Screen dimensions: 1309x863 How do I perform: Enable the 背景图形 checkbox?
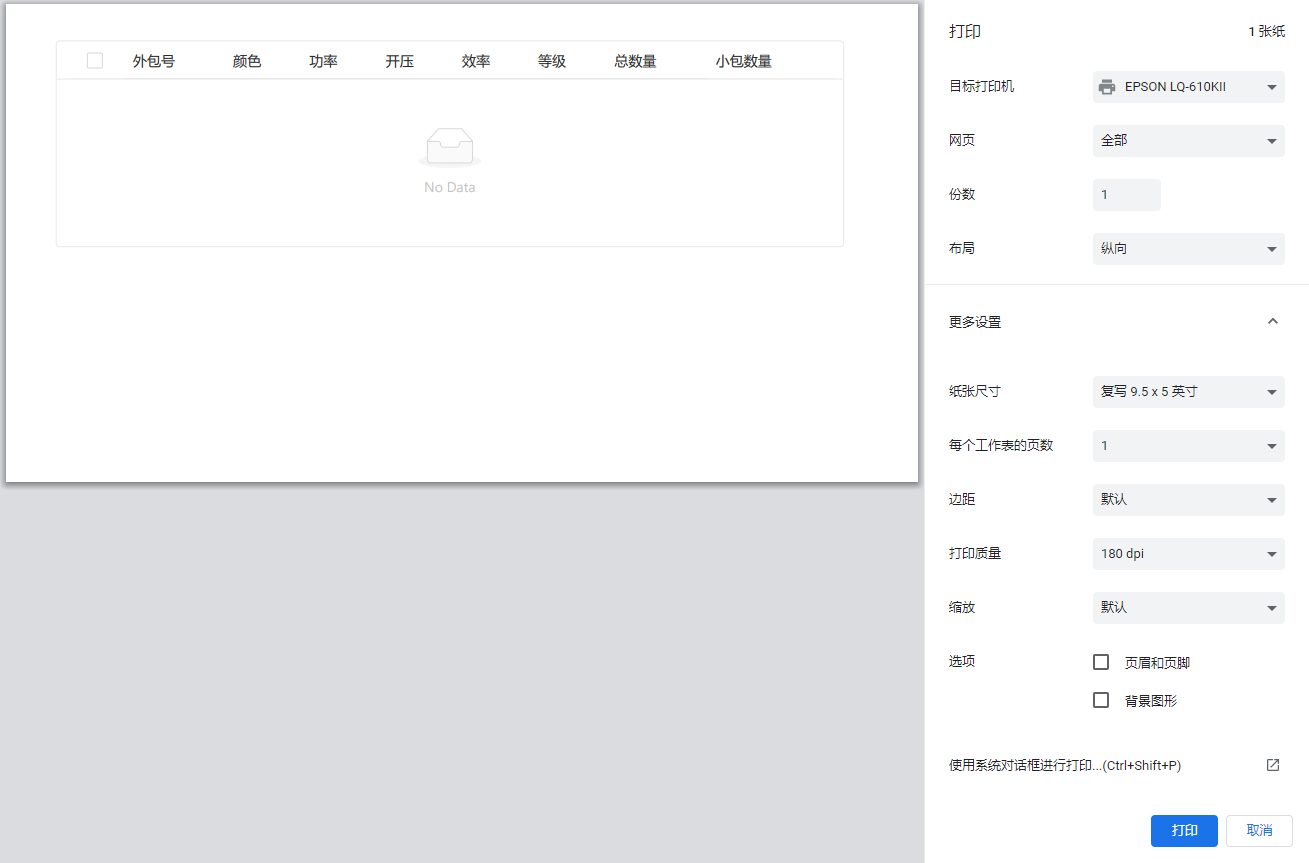point(1101,700)
